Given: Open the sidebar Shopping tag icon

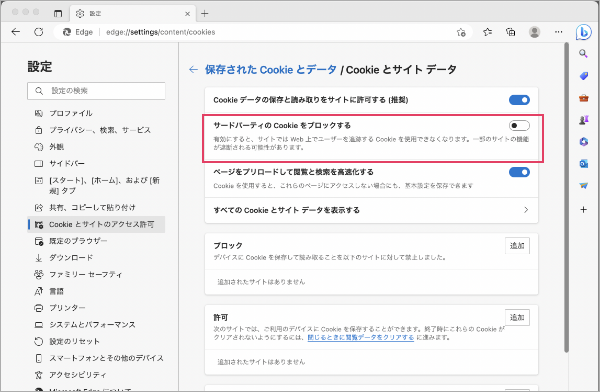Looking at the screenshot, I should coord(584,76).
